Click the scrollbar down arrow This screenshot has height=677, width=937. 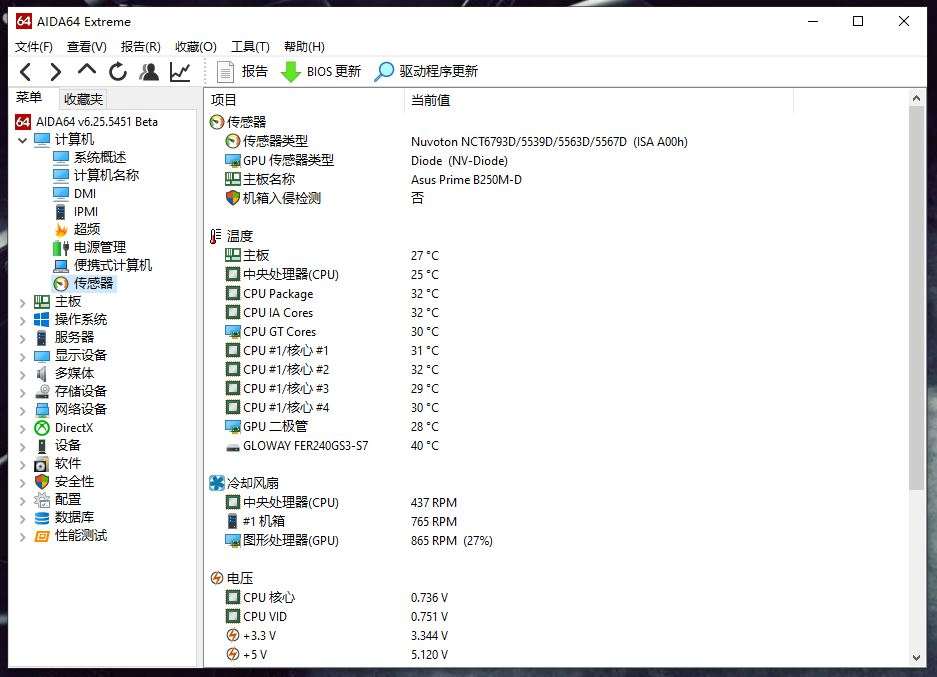916,658
